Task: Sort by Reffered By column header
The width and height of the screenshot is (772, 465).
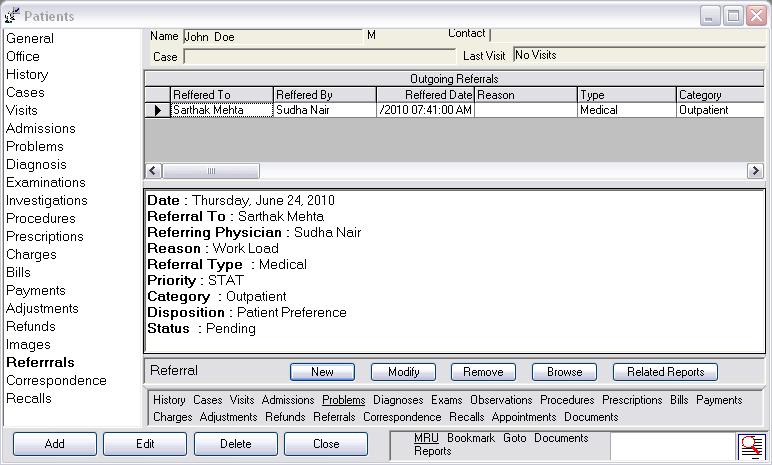Action: [324, 95]
